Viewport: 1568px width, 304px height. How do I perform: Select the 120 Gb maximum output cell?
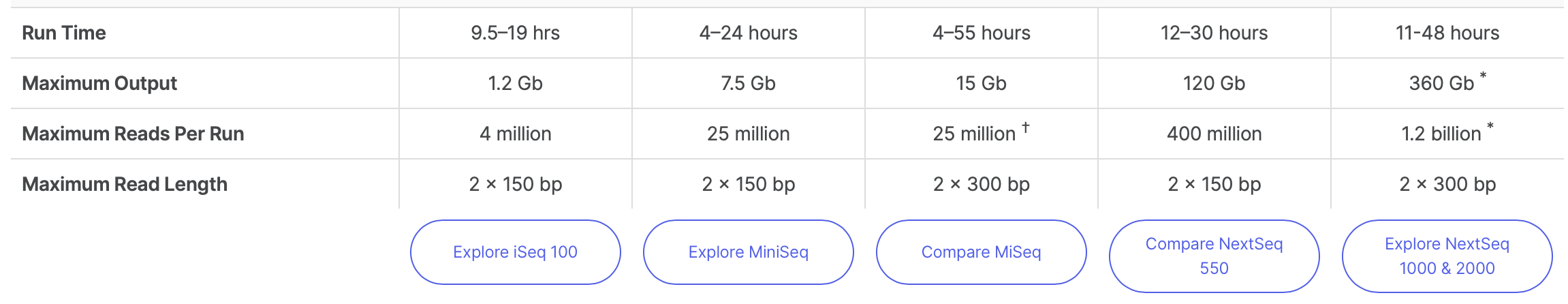click(1214, 83)
